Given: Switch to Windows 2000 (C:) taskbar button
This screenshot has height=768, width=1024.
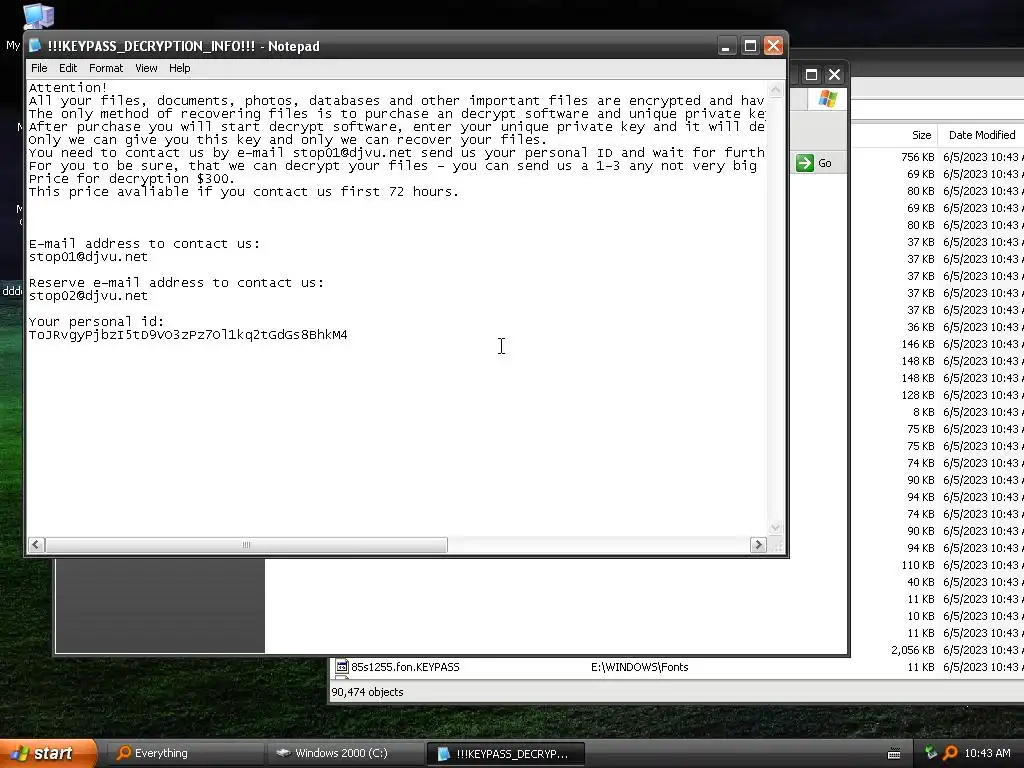Looking at the screenshot, I should click(344, 754).
